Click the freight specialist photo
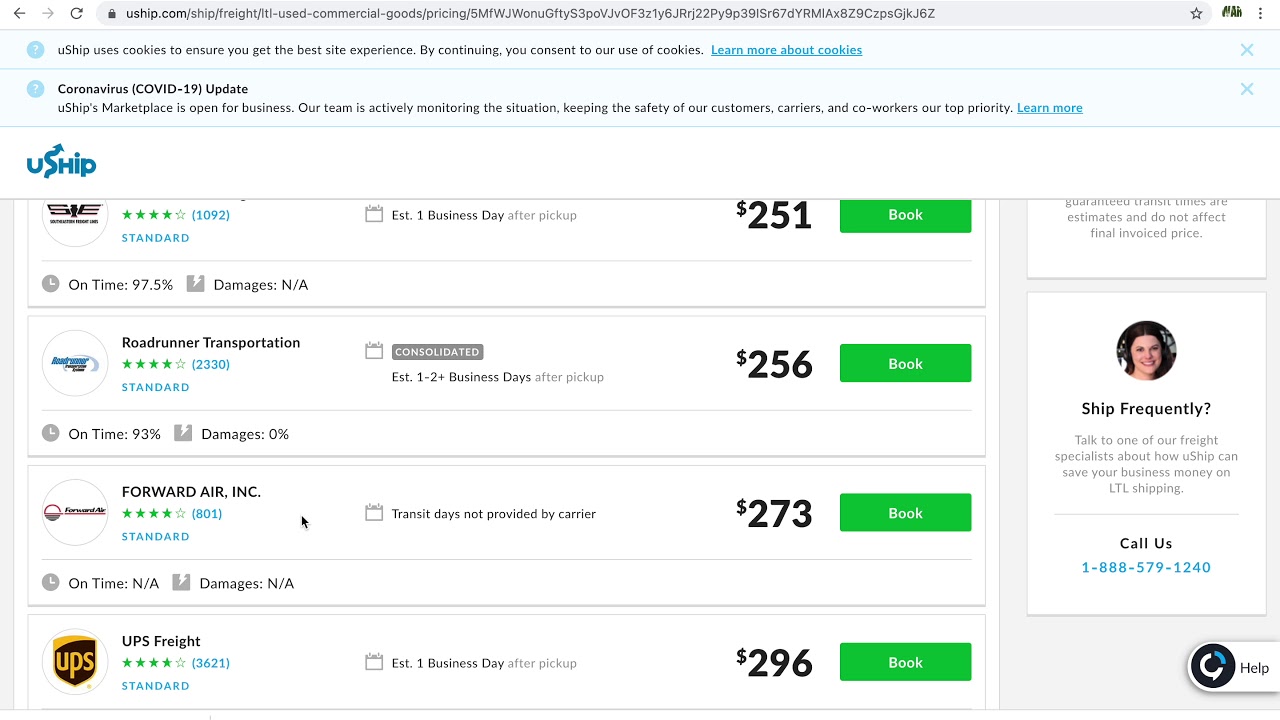The width and height of the screenshot is (1280, 720). click(x=1146, y=350)
